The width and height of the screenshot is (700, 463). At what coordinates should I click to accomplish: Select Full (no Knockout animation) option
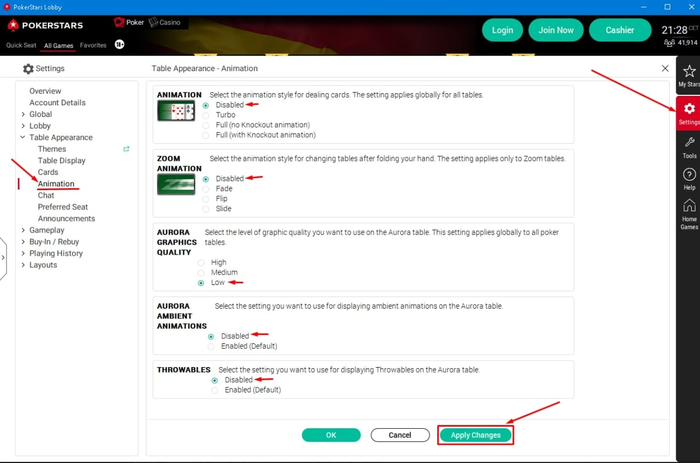206,125
